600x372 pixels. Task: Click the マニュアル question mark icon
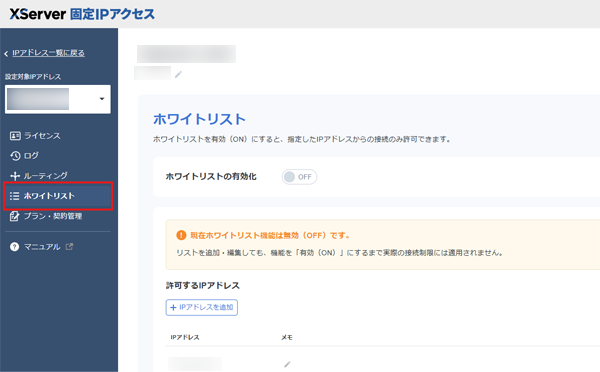click(x=15, y=247)
